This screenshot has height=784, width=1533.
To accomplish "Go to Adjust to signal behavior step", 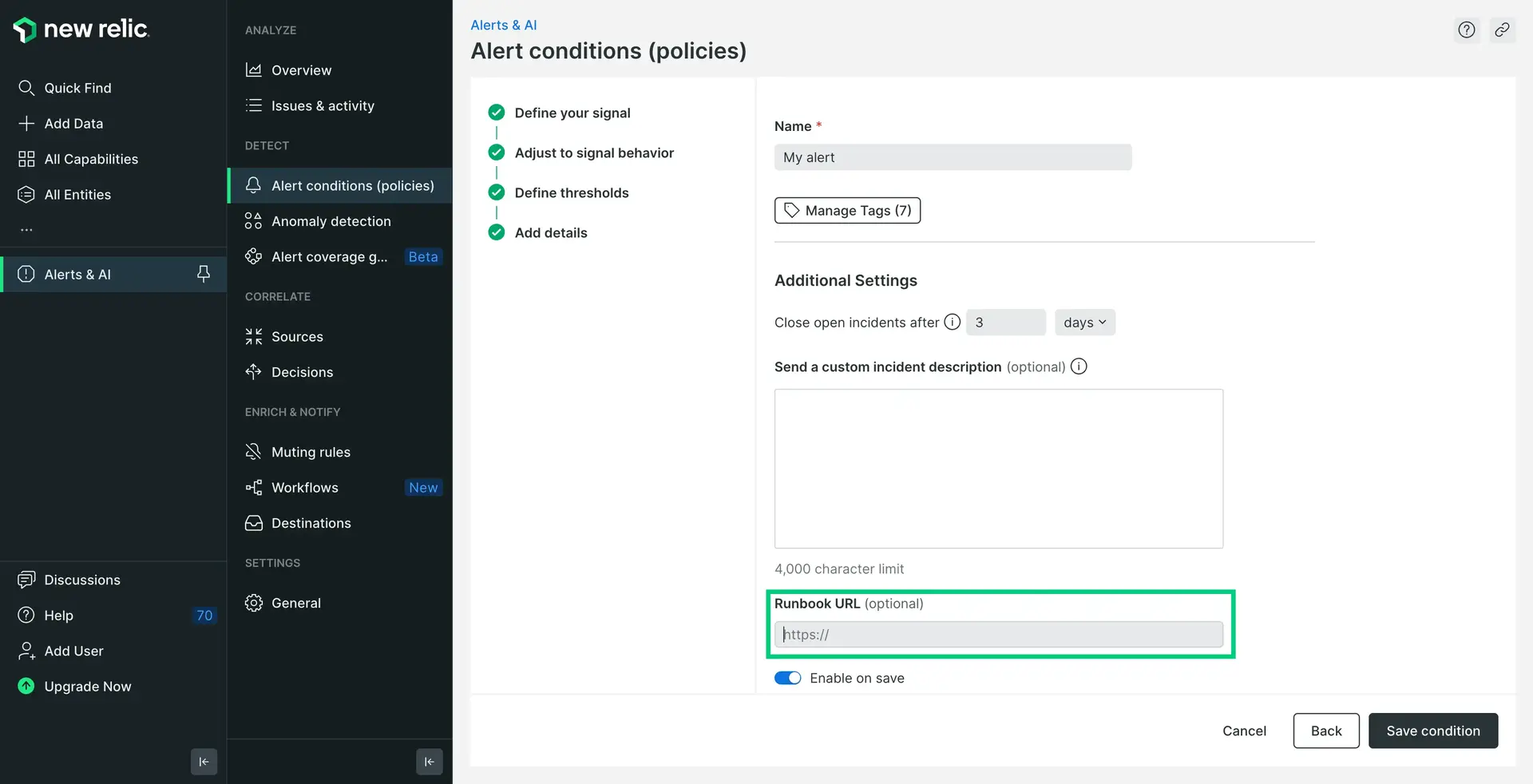I will click(594, 152).
